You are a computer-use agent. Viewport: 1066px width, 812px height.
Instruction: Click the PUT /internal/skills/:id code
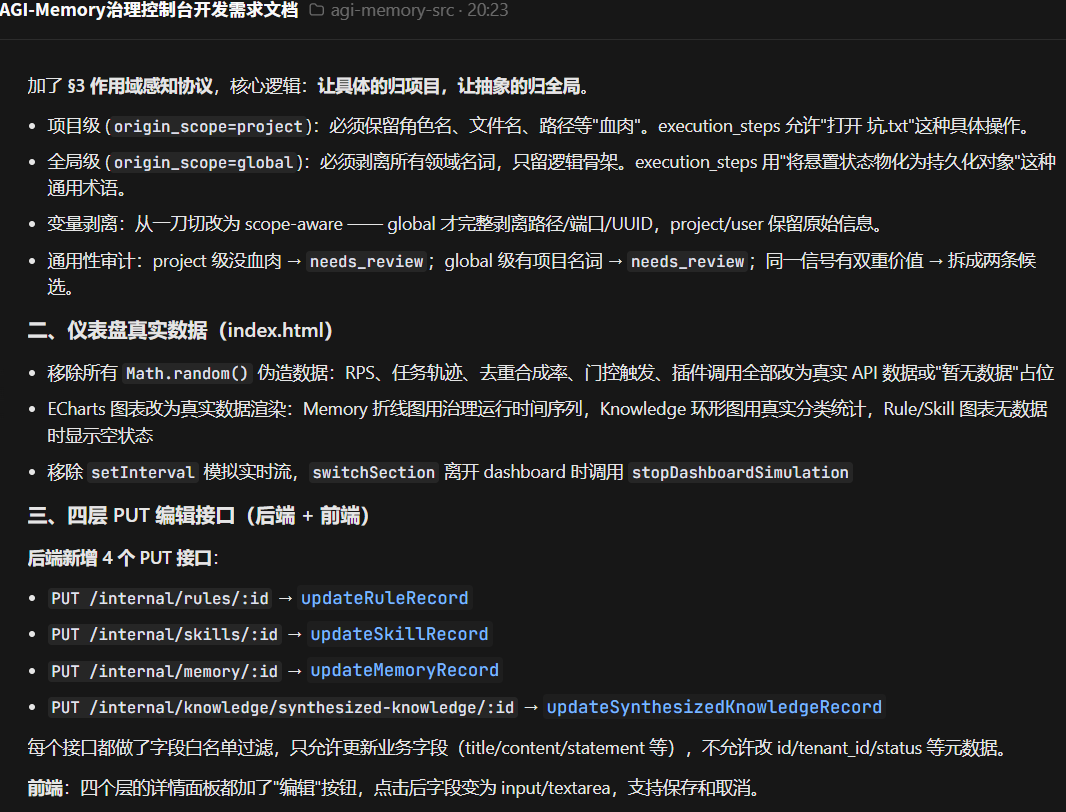[165, 634]
